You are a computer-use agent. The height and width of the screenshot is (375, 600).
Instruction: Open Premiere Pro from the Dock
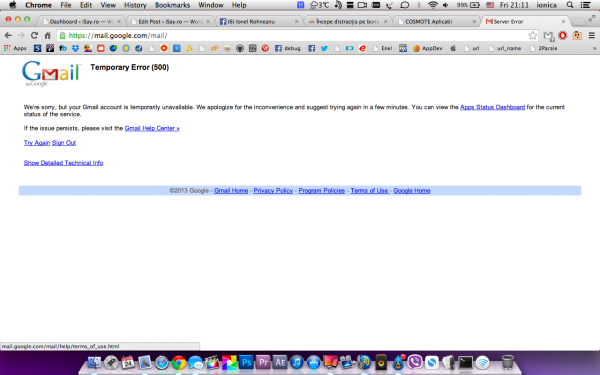tap(263, 362)
